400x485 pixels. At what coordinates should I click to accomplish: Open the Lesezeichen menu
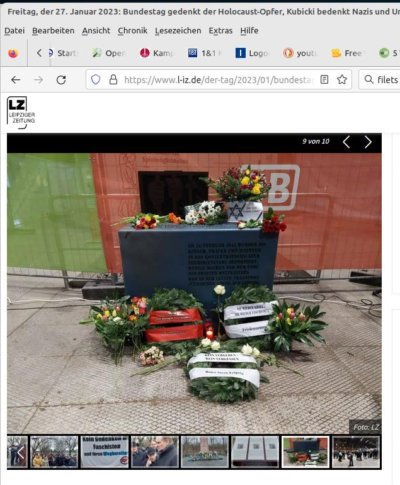tap(178, 31)
